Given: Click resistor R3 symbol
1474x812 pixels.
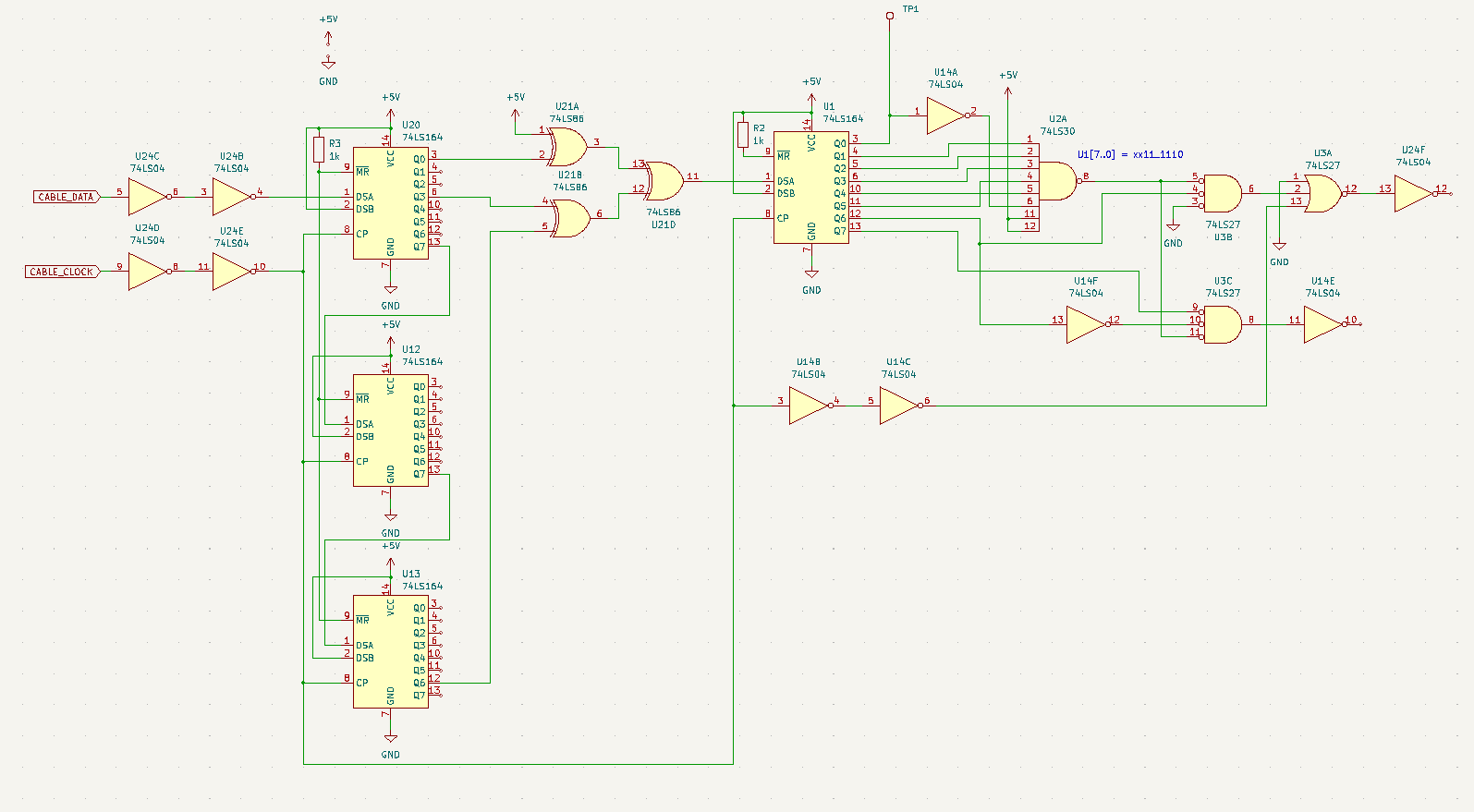Looking at the screenshot, I should (x=319, y=150).
